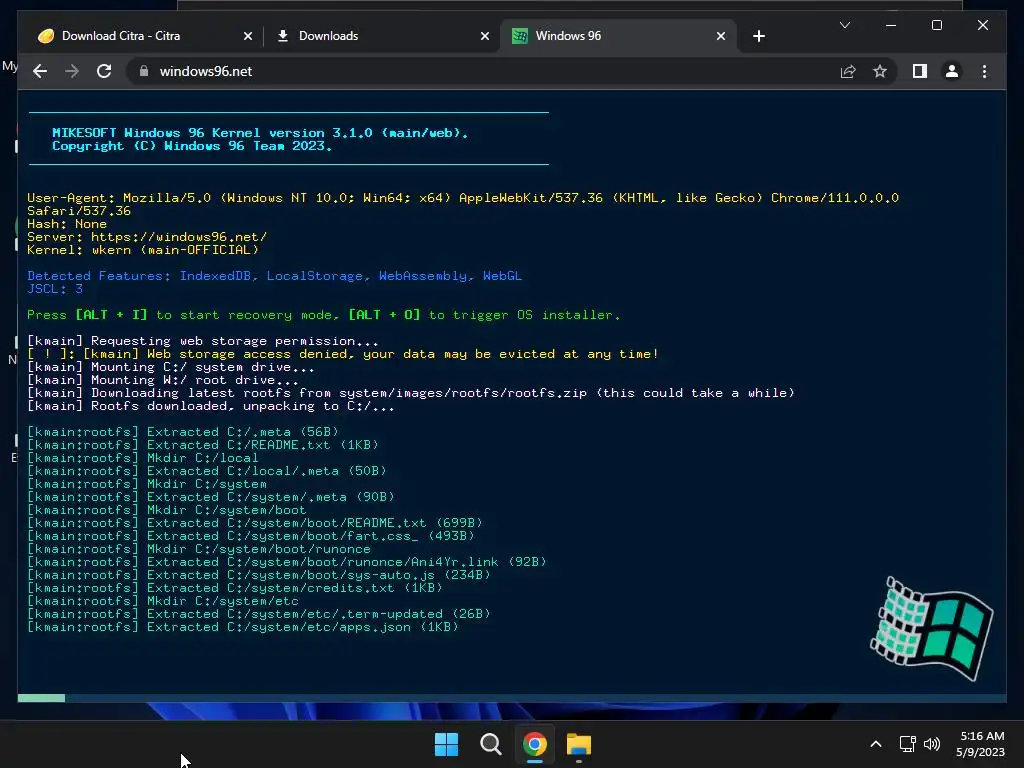Click the 'Mkdir C:/local' line
The width and height of the screenshot is (1024, 768).
(x=142, y=458)
